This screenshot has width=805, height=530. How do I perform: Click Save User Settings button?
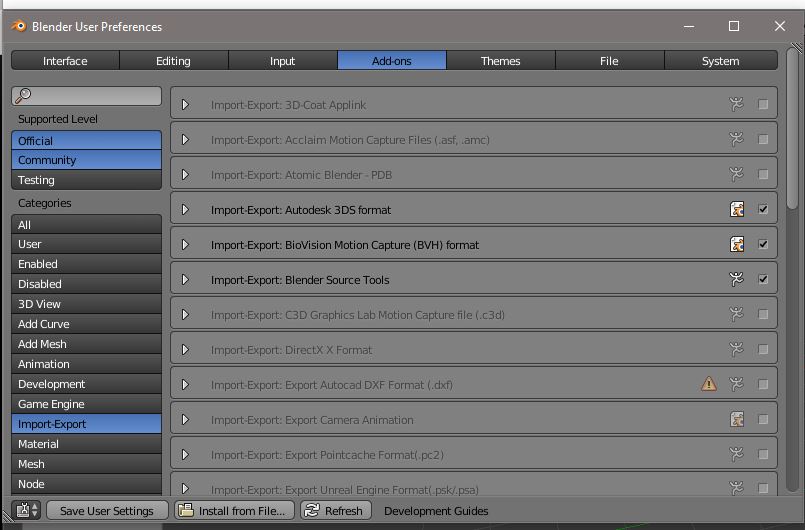click(107, 510)
